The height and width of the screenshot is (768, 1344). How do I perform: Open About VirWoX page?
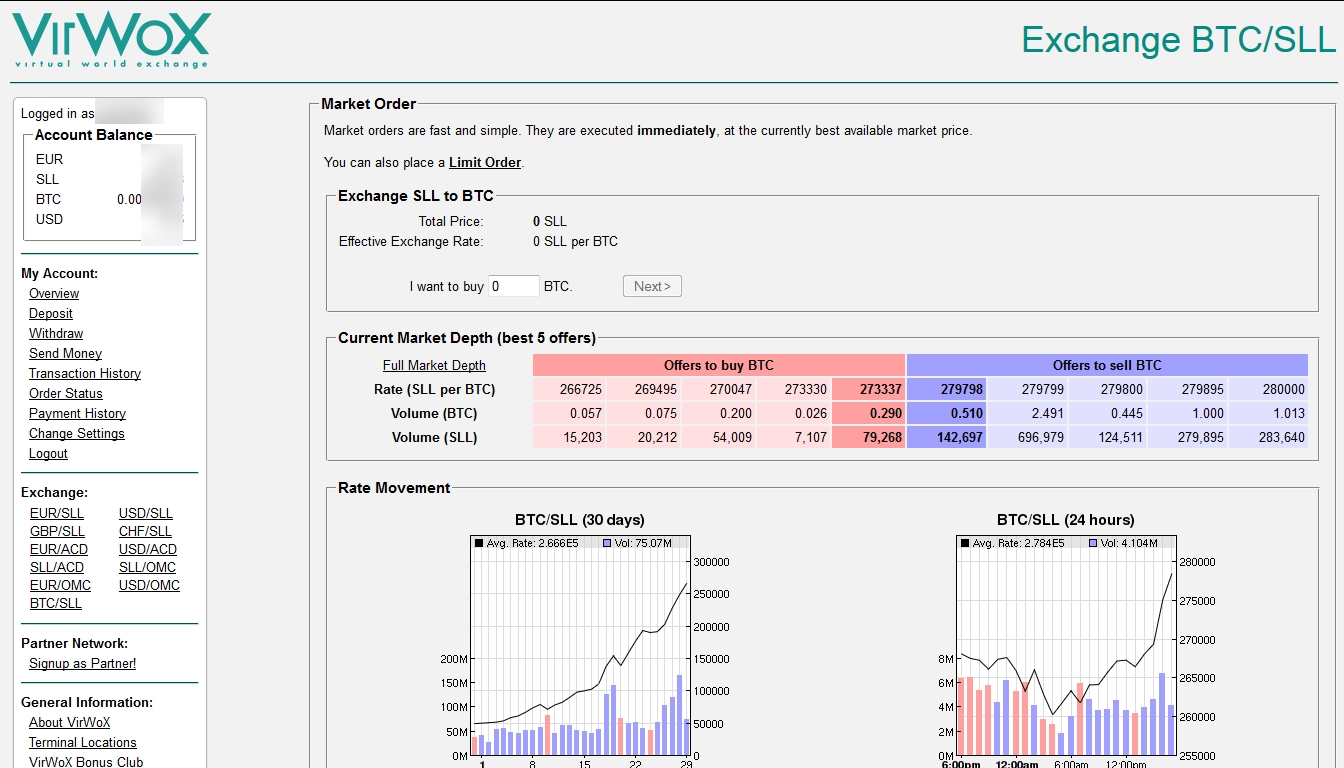[x=69, y=723]
